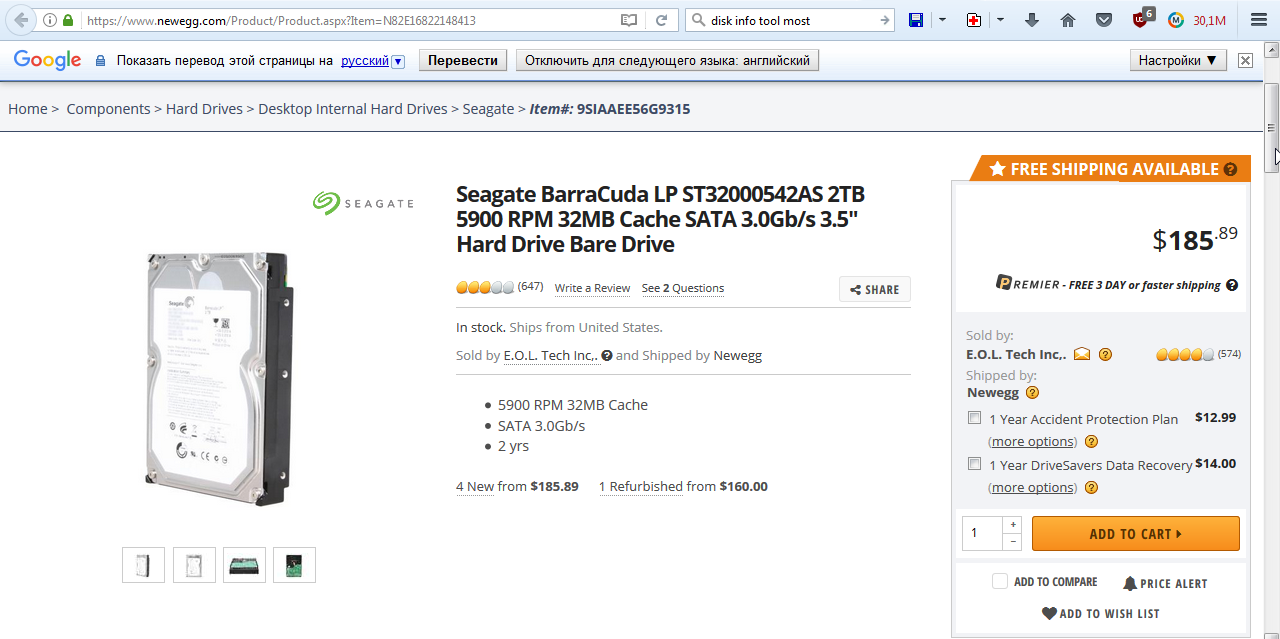Viewport: 1280px width, 639px height.
Task: Select translation language dropdown русский
Action: [x=372, y=61]
